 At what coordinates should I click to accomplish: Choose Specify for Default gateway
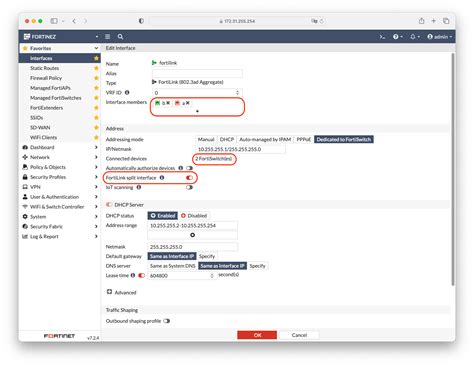(x=207, y=256)
